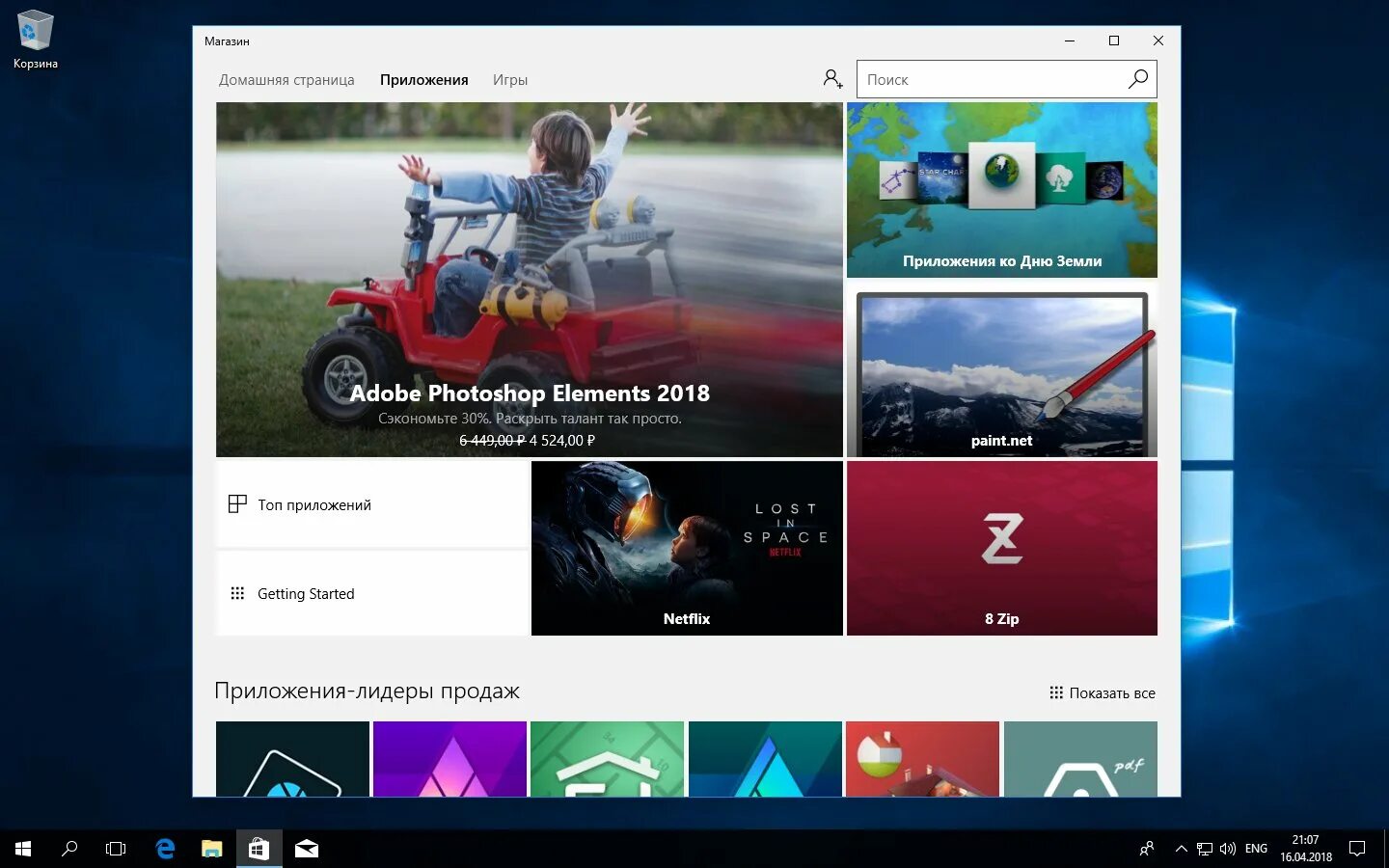Open the pdf bestseller app thumbnail
The width and height of the screenshot is (1389, 868).
[1080, 759]
